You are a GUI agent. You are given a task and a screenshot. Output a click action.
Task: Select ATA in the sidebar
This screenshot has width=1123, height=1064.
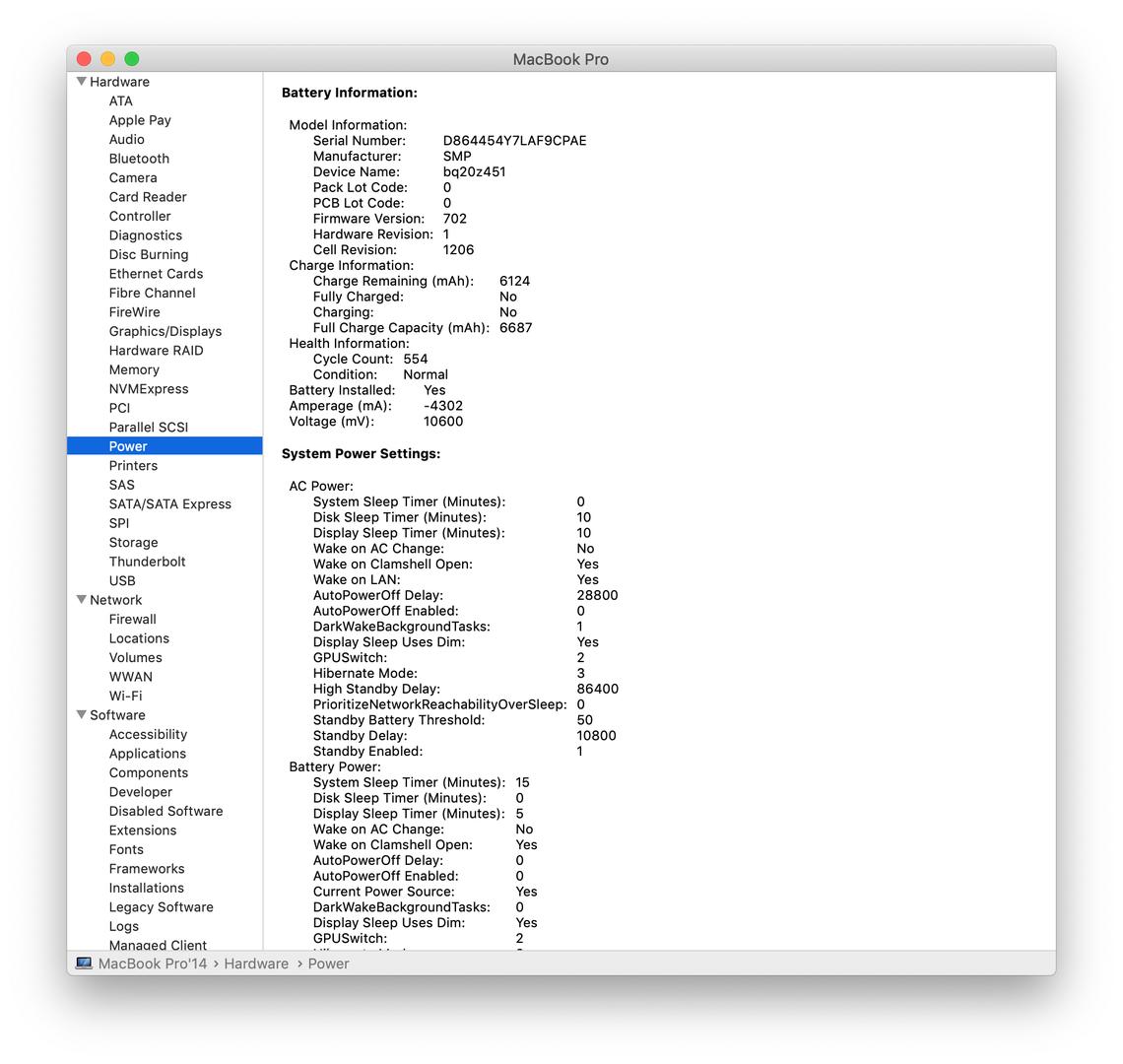tap(120, 101)
